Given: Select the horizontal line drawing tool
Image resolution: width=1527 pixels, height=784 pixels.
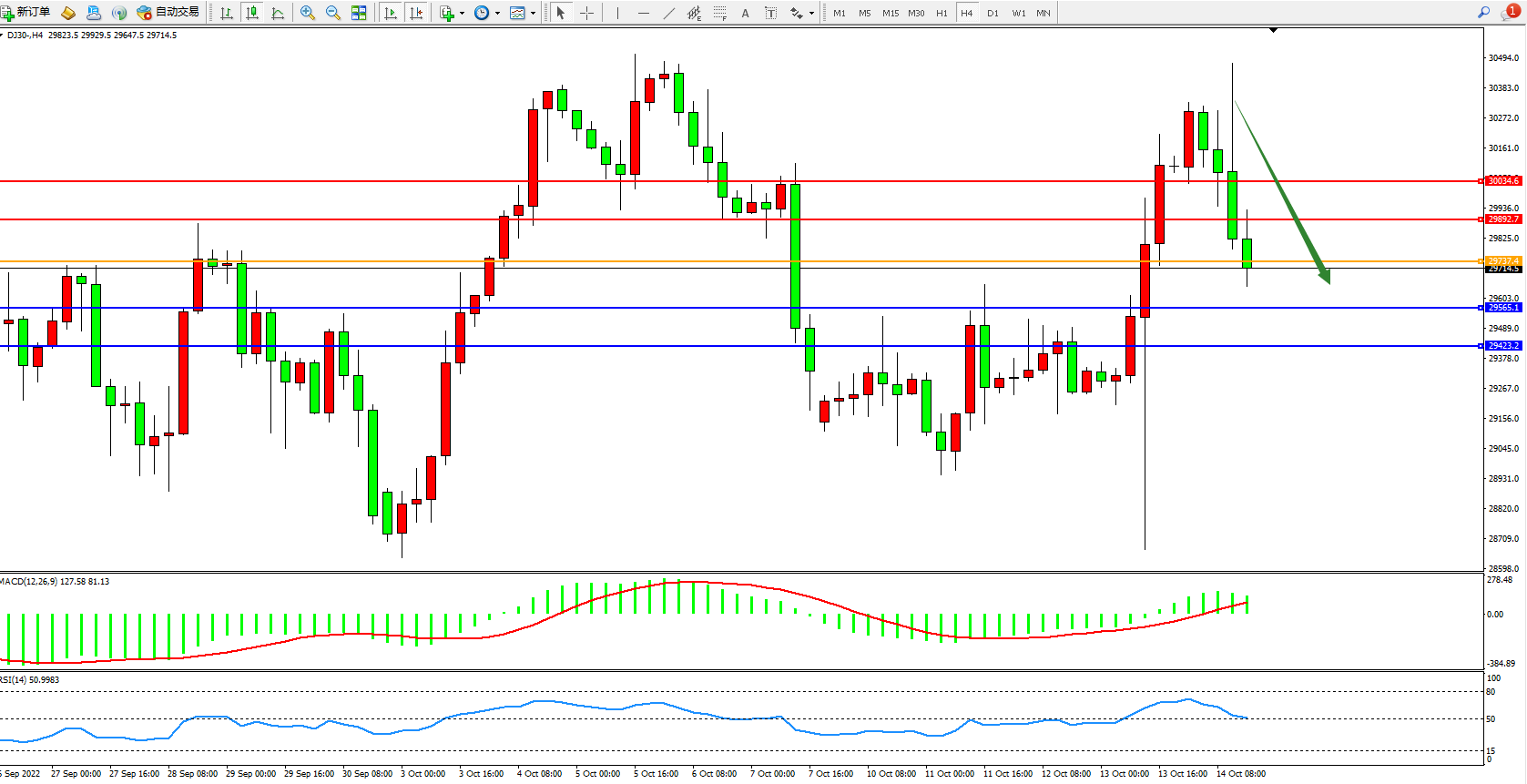Looking at the screenshot, I should pos(644,13).
